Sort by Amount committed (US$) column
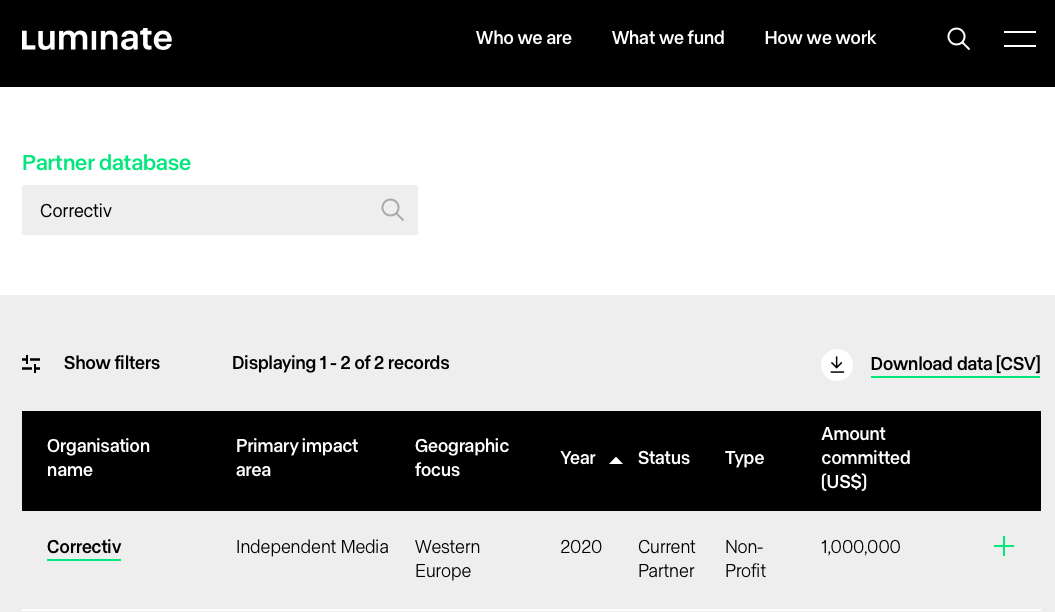The height and width of the screenshot is (612, 1055). [865, 458]
